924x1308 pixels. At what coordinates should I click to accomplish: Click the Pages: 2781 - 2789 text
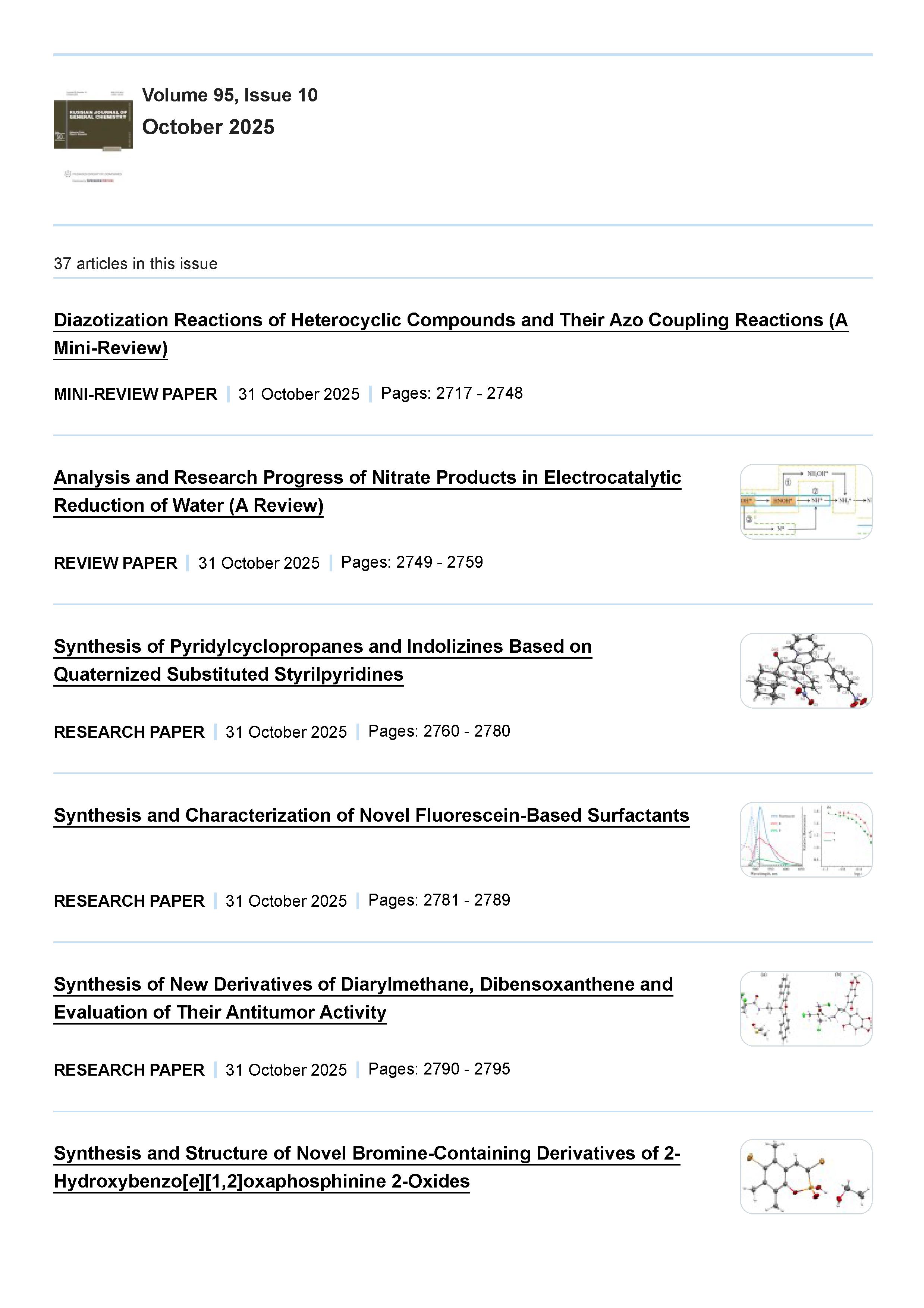(439, 900)
